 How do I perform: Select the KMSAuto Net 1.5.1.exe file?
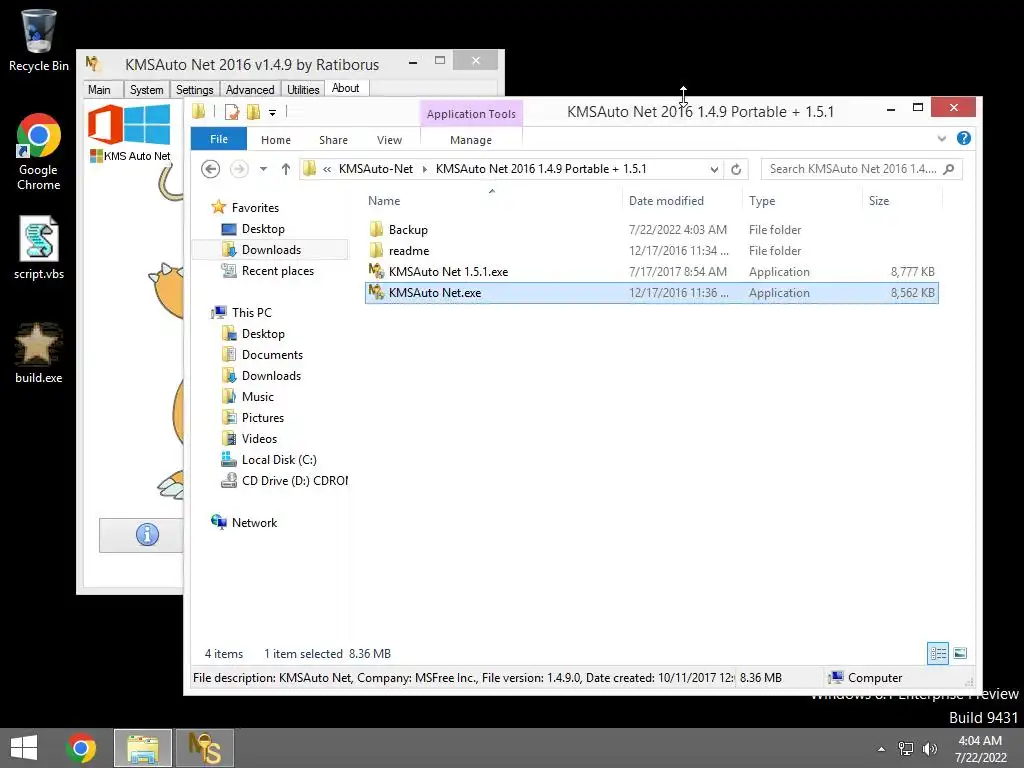click(652, 272)
